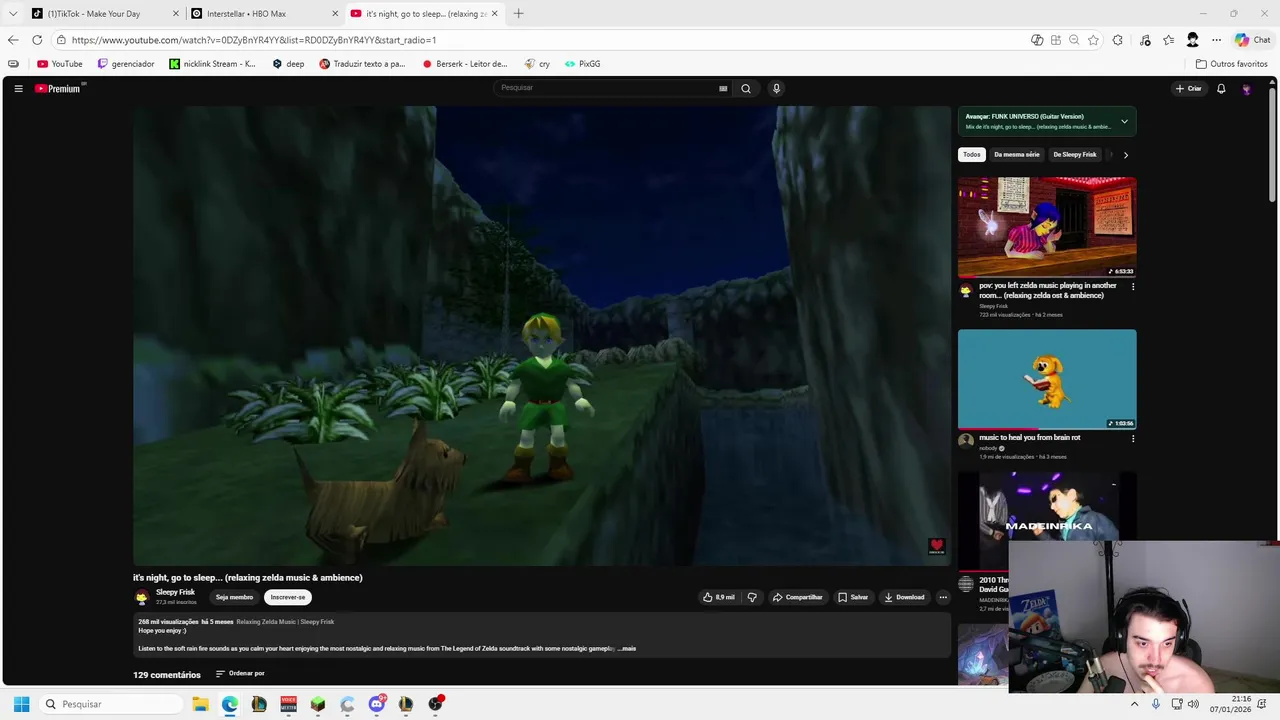This screenshot has height=720, width=1280.
Task: Open 'Ordenar por' comments sort dropdown
Action: pos(240,673)
